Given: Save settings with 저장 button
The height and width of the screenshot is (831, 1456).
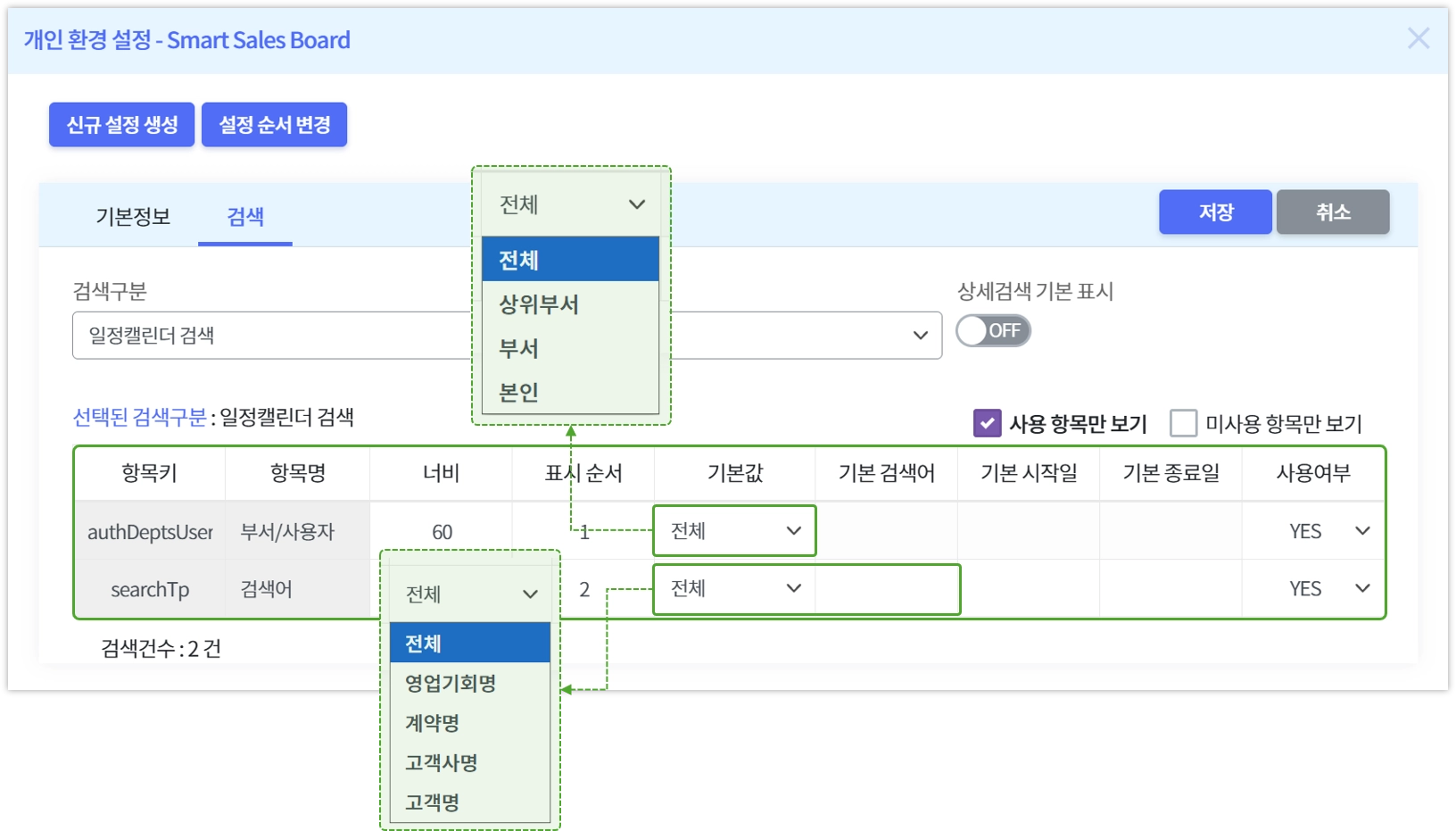Looking at the screenshot, I should [1215, 212].
